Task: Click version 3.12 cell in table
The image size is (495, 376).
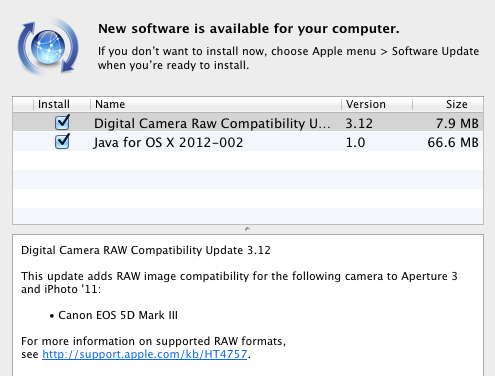Action: tap(359, 124)
